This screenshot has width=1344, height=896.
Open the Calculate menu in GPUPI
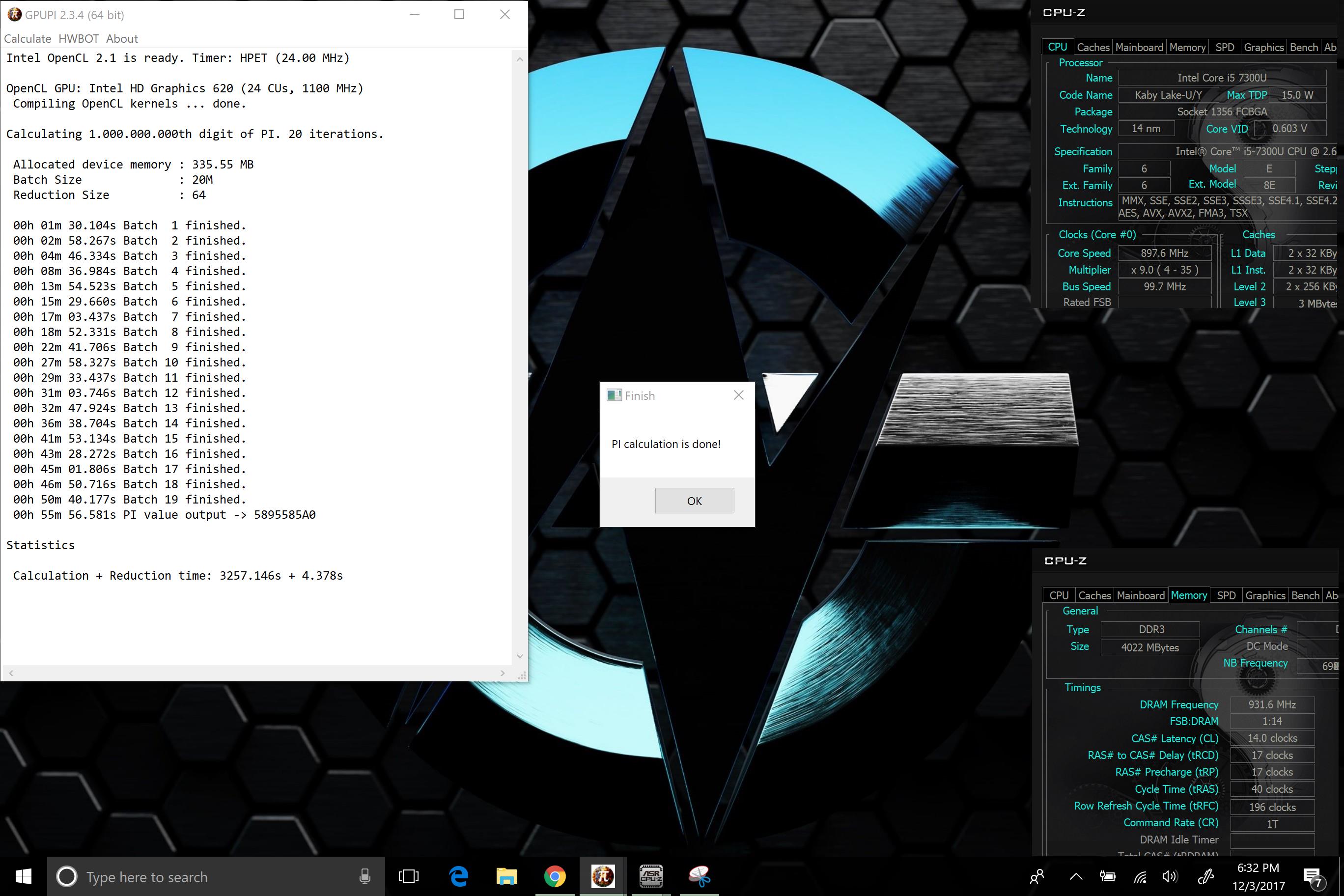tap(28, 38)
